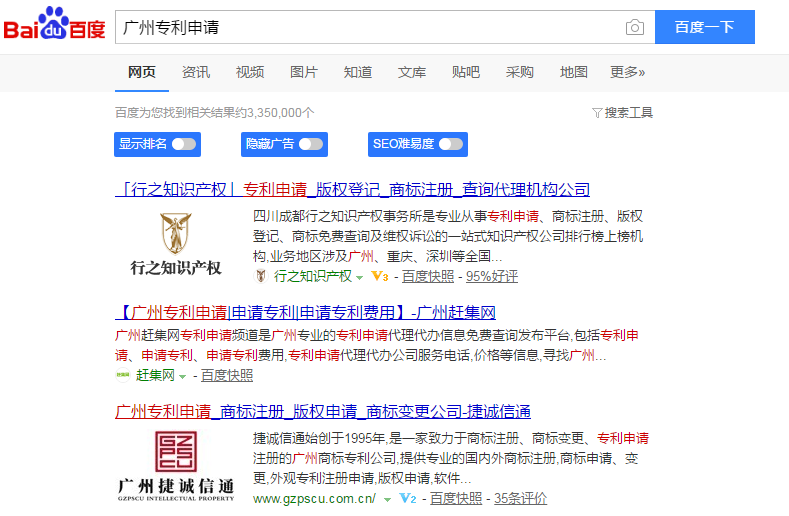This screenshot has width=789, height=516.
Task: Switch to the 资讯 tab
Action: click(196, 72)
